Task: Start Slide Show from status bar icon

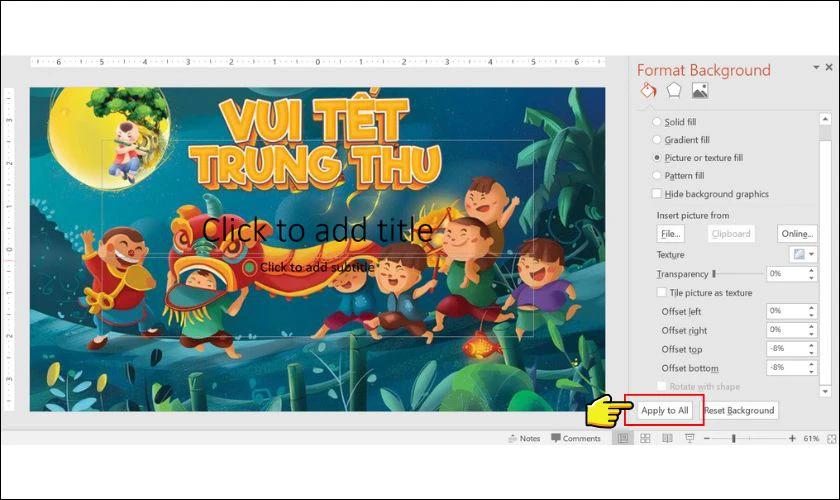Action: pos(689,438)
